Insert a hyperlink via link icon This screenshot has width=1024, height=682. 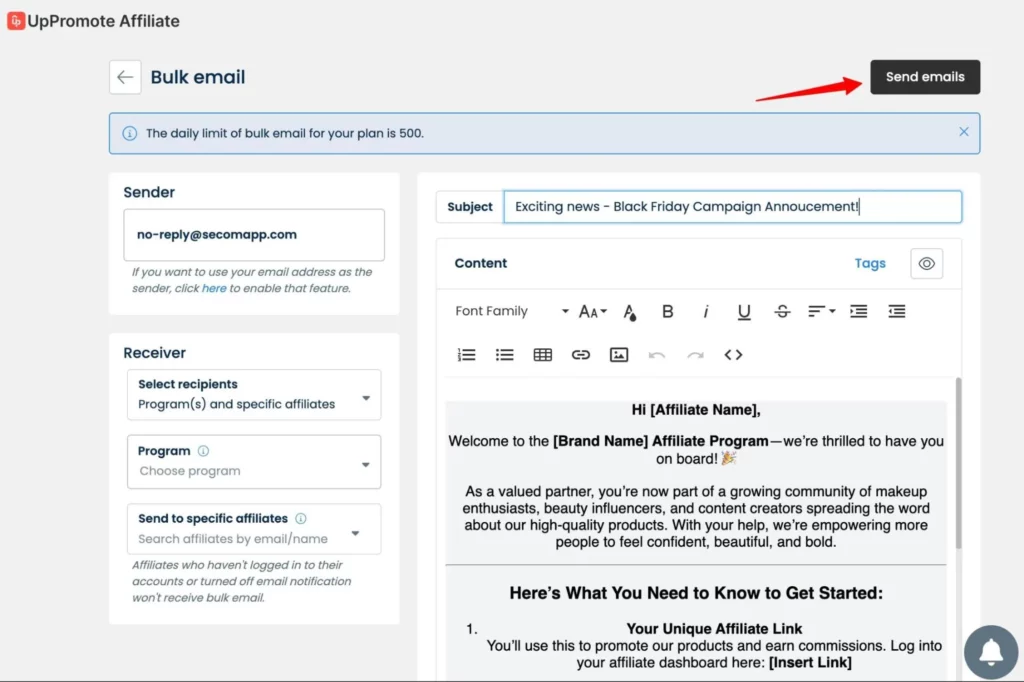[581, 355]
